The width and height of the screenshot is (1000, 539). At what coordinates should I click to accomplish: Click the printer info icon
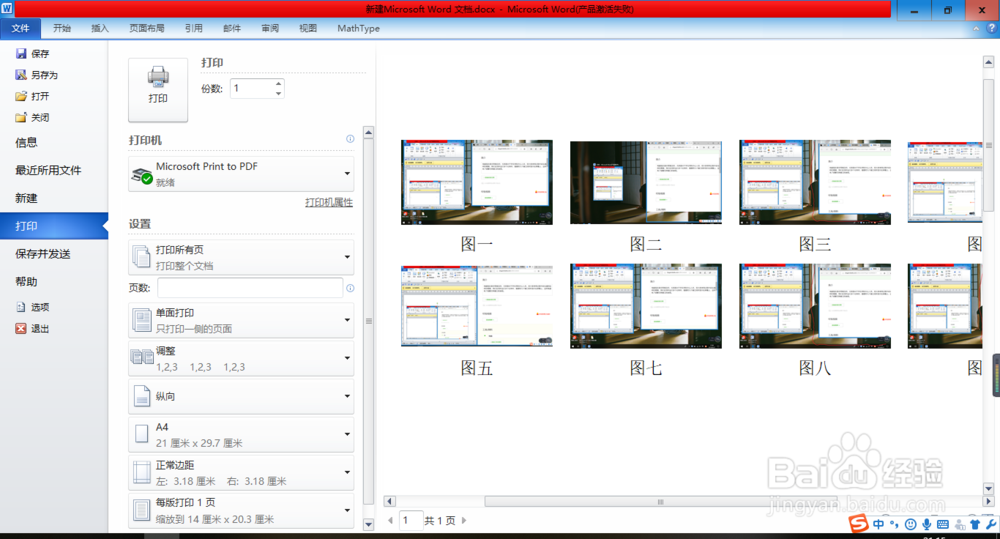point(350,139)
